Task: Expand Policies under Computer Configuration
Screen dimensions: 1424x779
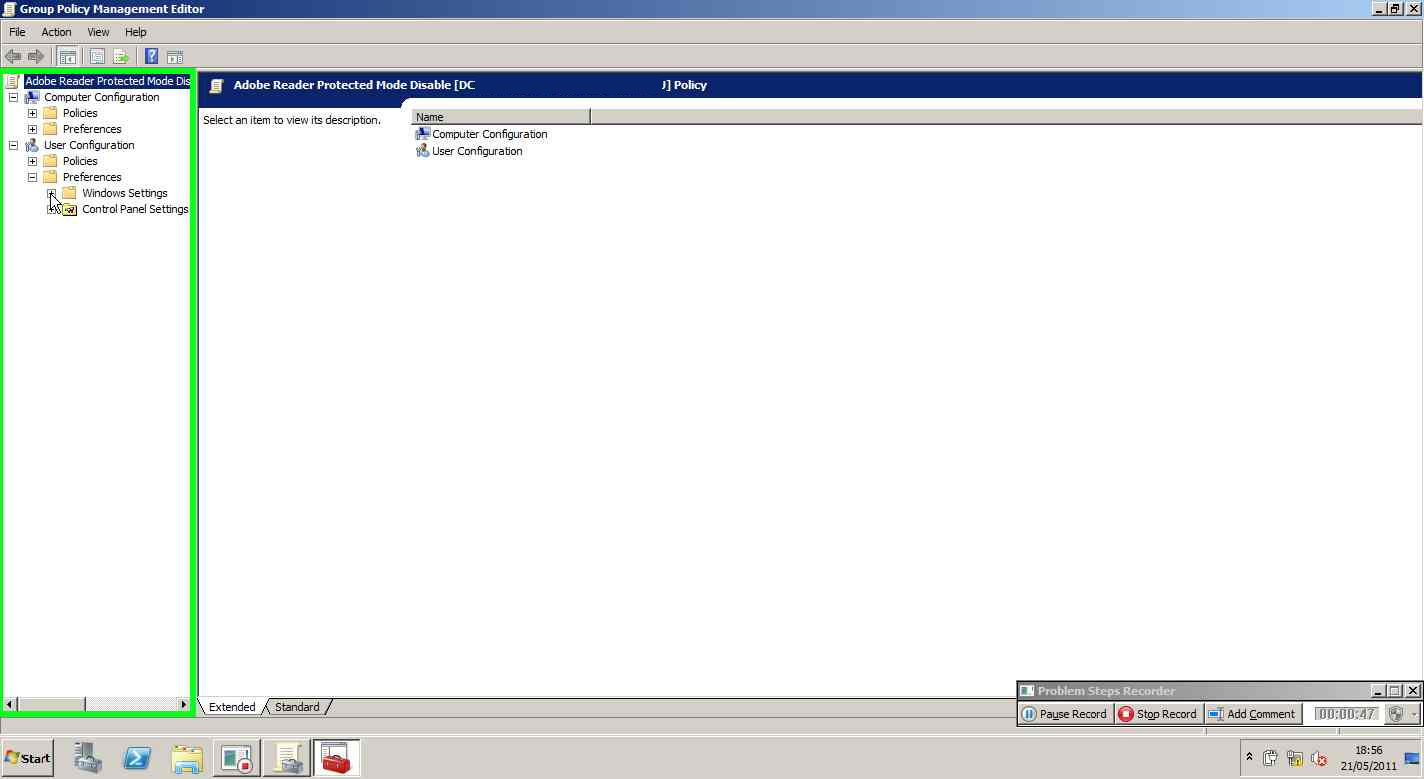Action: [x=32, y=113]
